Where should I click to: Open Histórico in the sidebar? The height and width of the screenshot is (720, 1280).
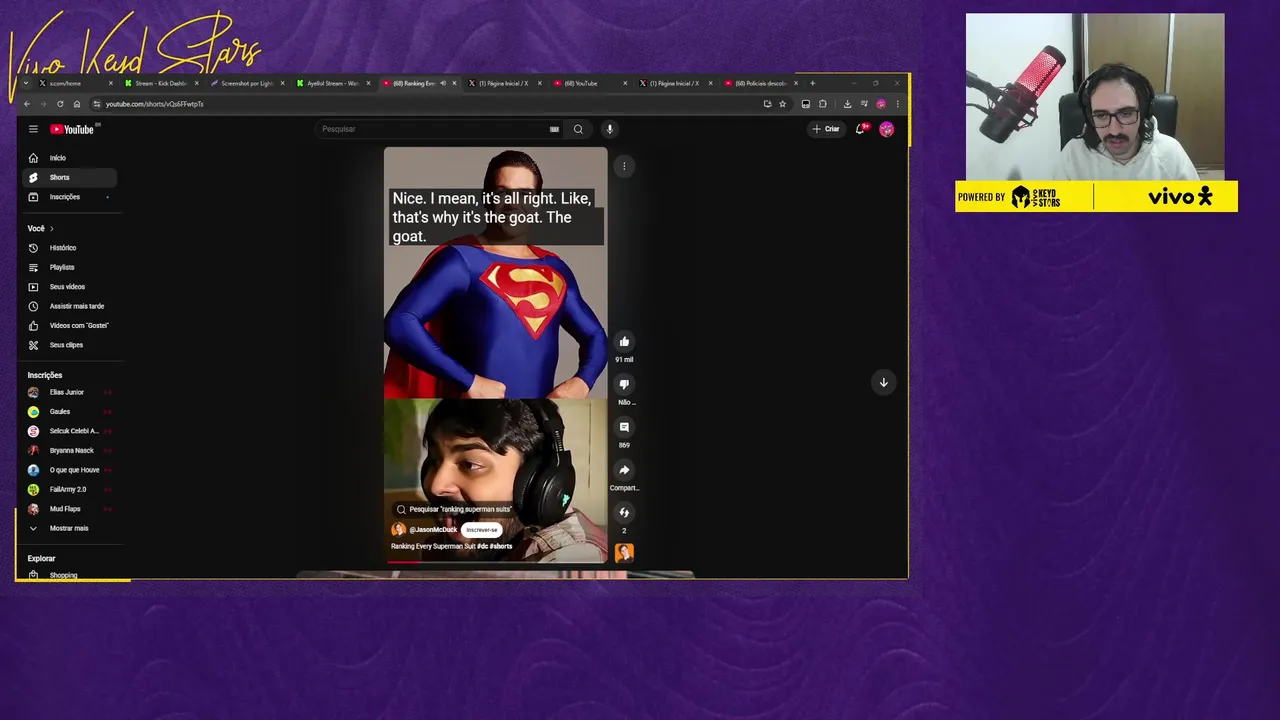coord(69,248)
